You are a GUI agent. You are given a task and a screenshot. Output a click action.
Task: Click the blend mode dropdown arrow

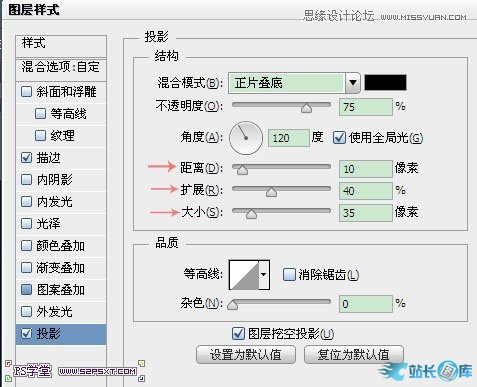coord(353,83)
